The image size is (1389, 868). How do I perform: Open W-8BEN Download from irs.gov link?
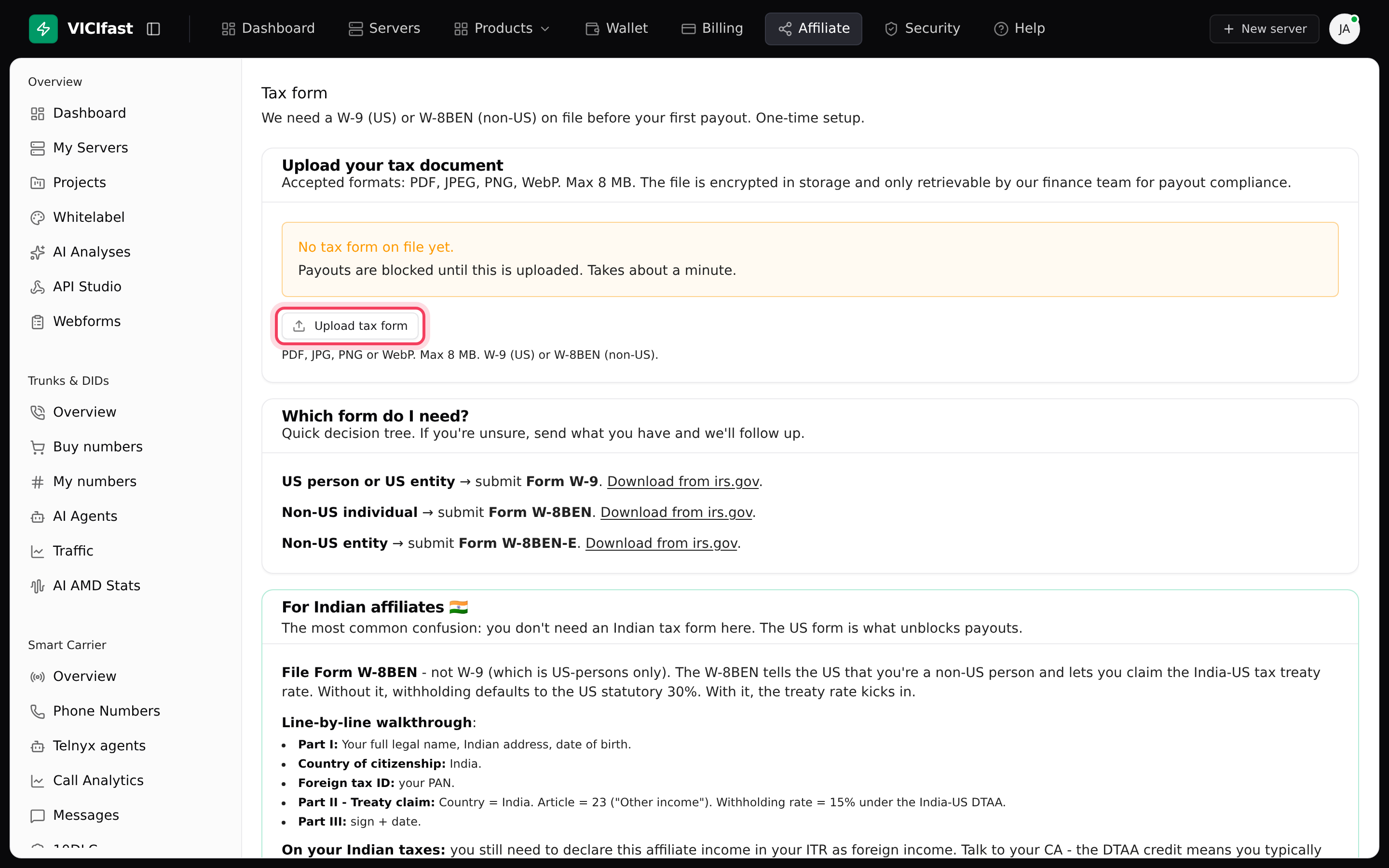(x=676, y=513)
